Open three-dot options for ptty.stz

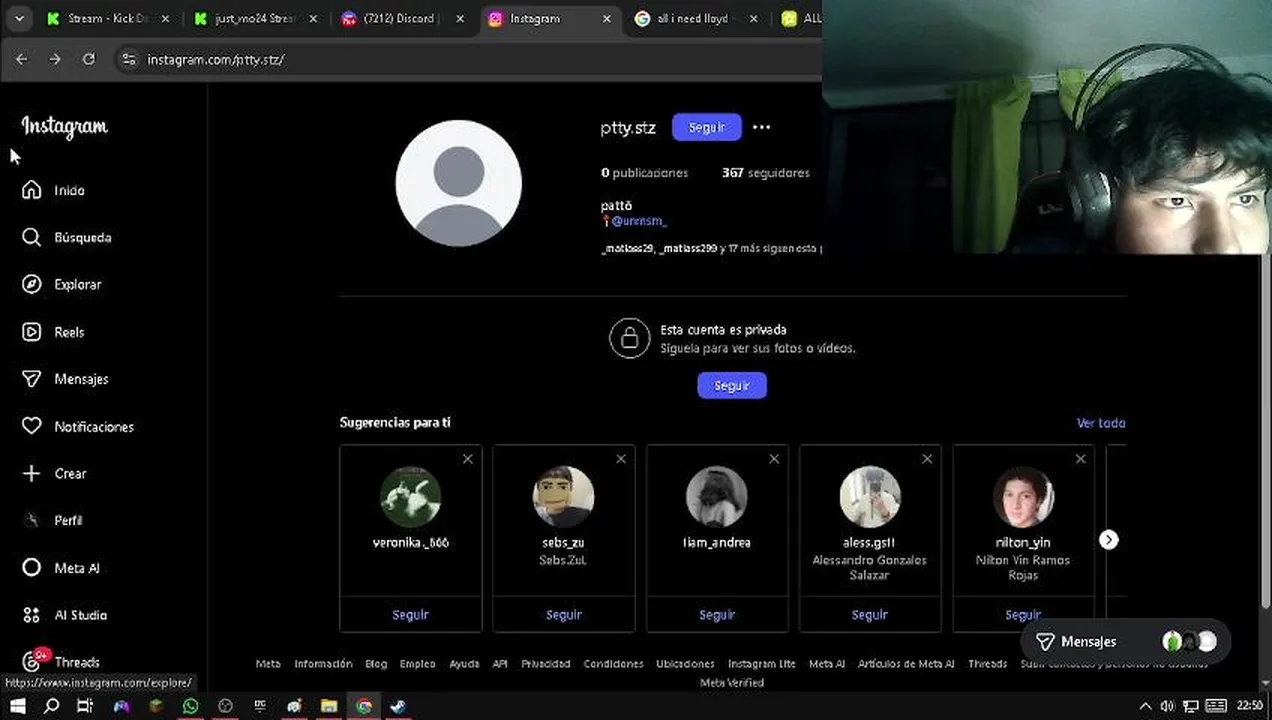tap(762, 127)
